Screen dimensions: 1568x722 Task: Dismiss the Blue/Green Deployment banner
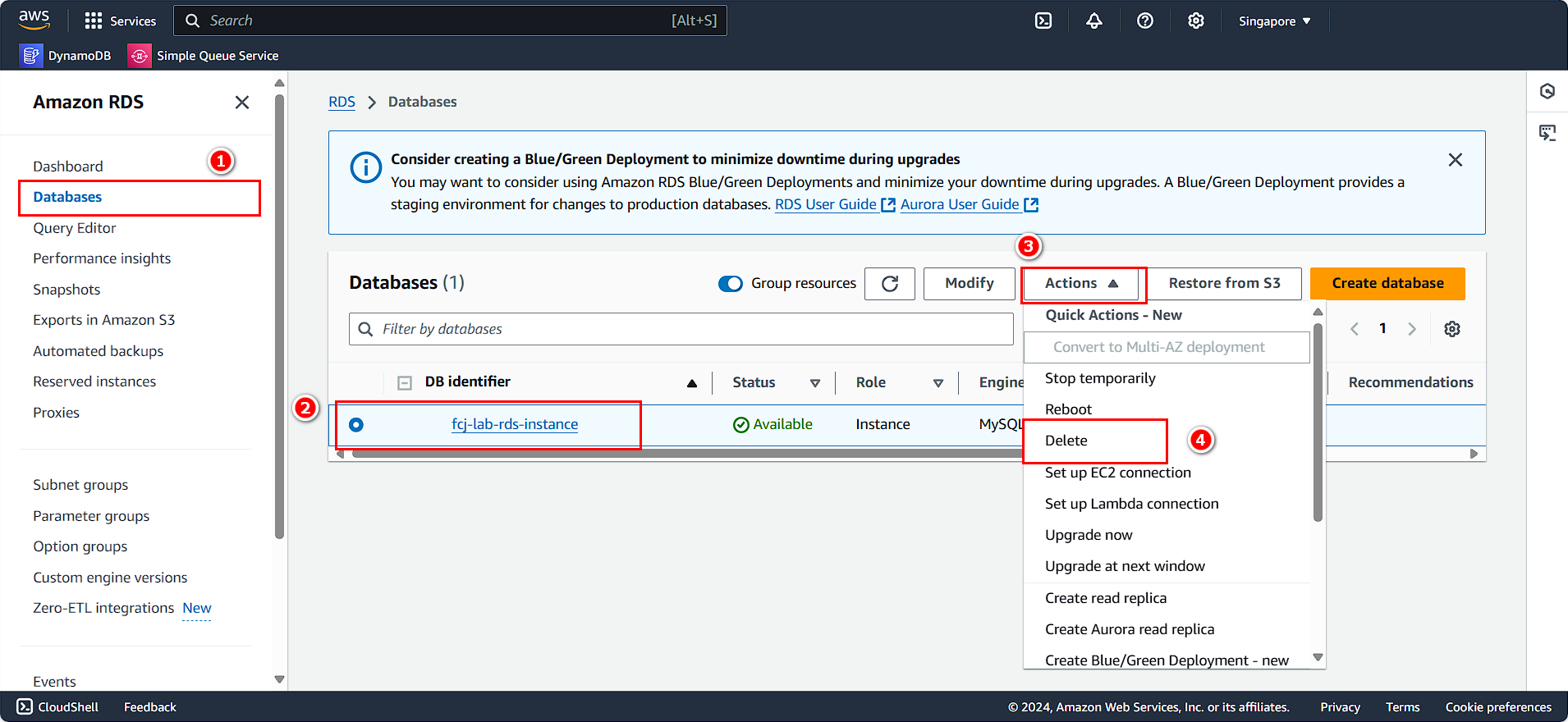[1456, 160]
